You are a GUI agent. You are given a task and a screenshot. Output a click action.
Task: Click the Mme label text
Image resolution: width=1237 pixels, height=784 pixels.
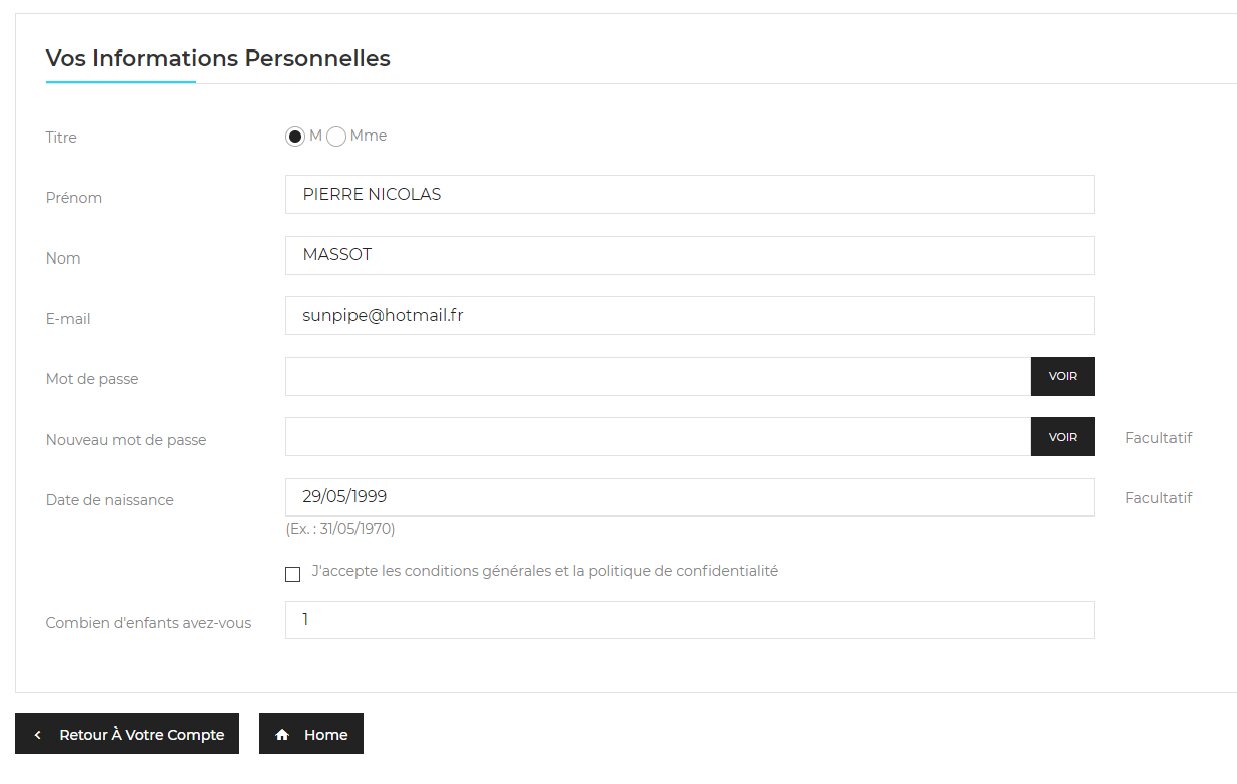pyautogui.click(x=368, y=136)
